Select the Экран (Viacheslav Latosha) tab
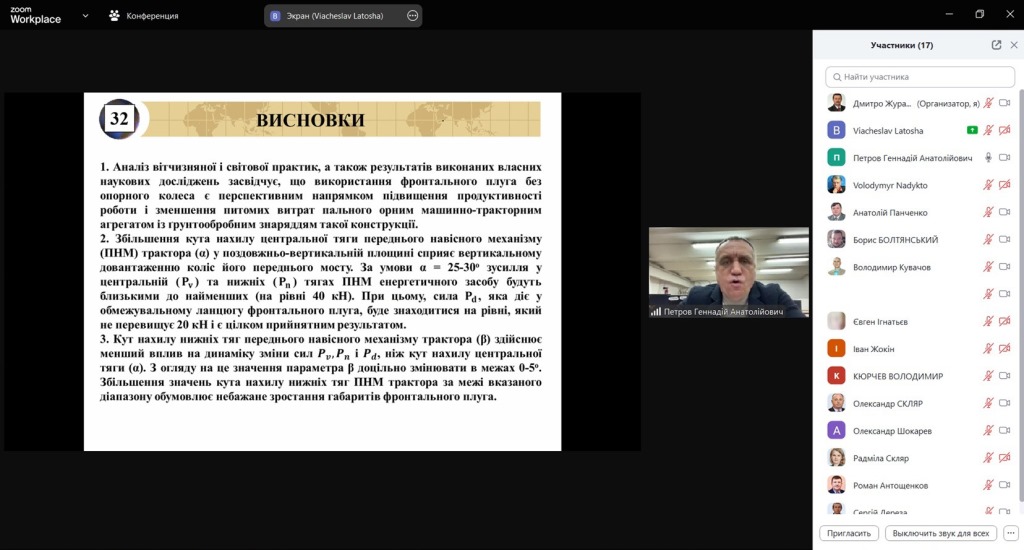Screen dimensions: 1024x550 point(335,16)
